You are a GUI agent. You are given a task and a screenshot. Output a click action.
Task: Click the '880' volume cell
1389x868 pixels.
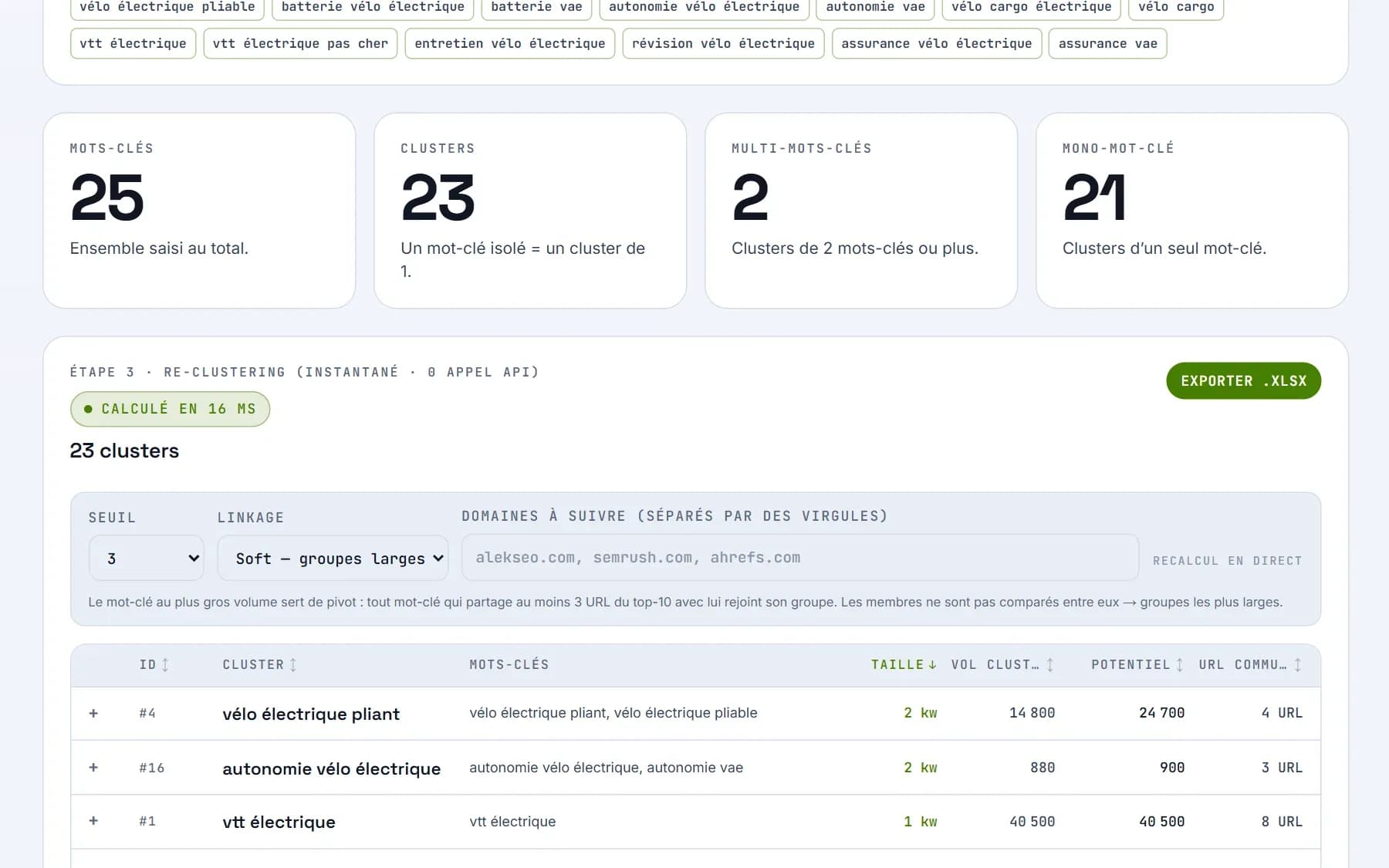pos(1043,767)
